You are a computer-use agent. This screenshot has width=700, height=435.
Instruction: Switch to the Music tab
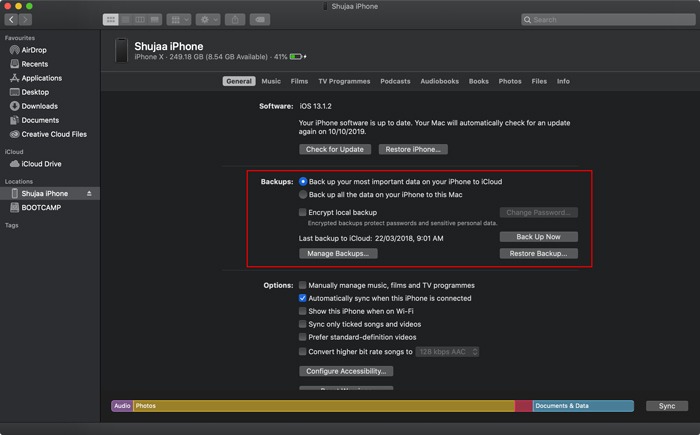click(x=271, y=81)
